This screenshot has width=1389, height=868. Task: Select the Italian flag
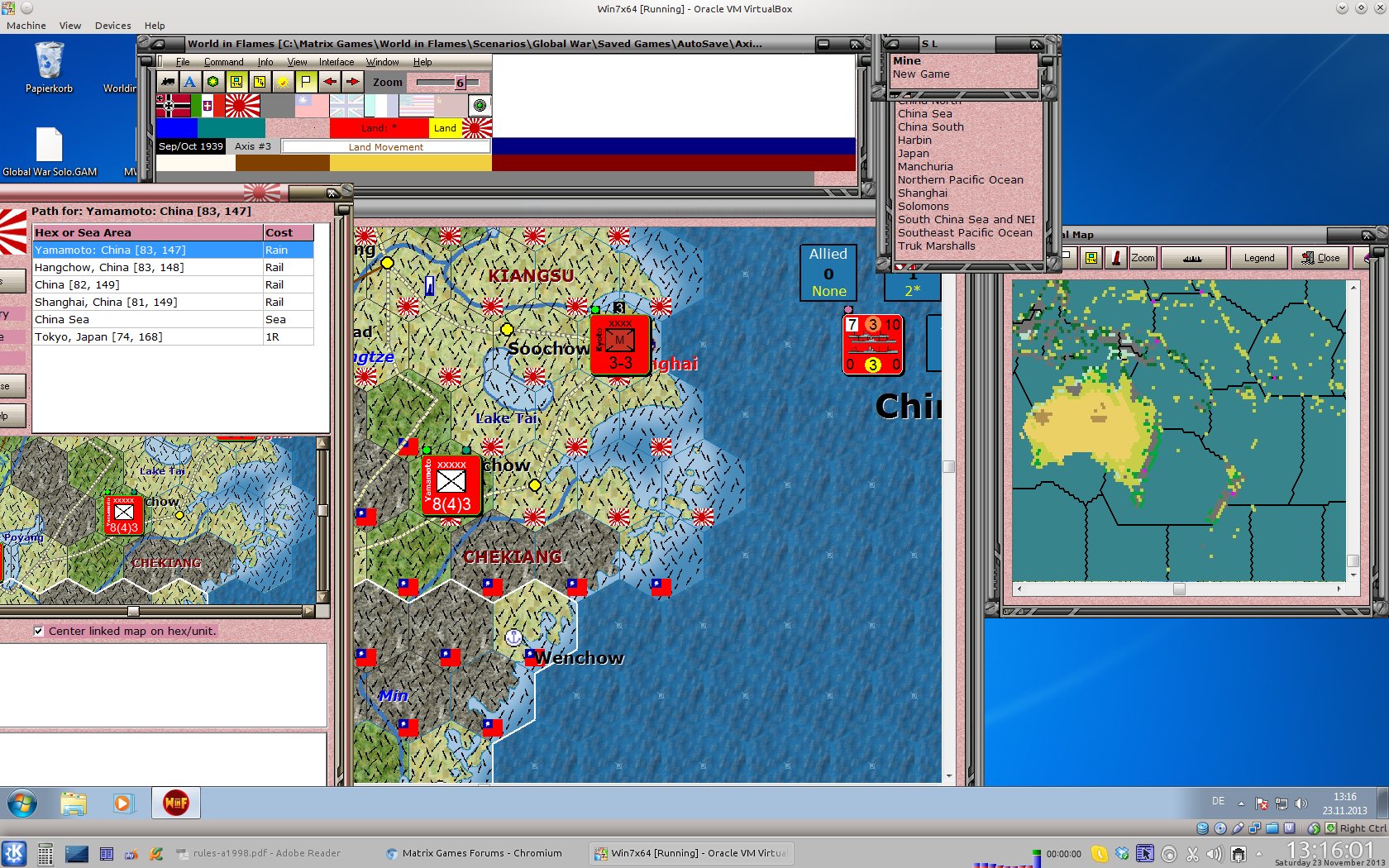coord(208,106)
